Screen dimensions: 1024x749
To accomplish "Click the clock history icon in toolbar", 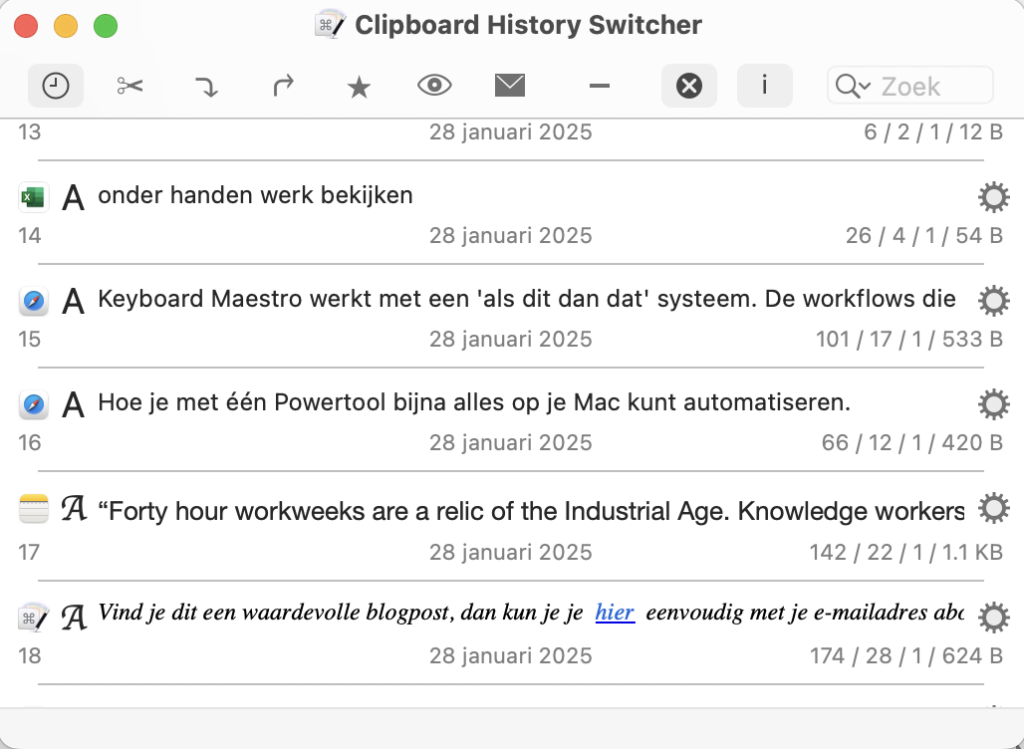I will pos(56,87).
